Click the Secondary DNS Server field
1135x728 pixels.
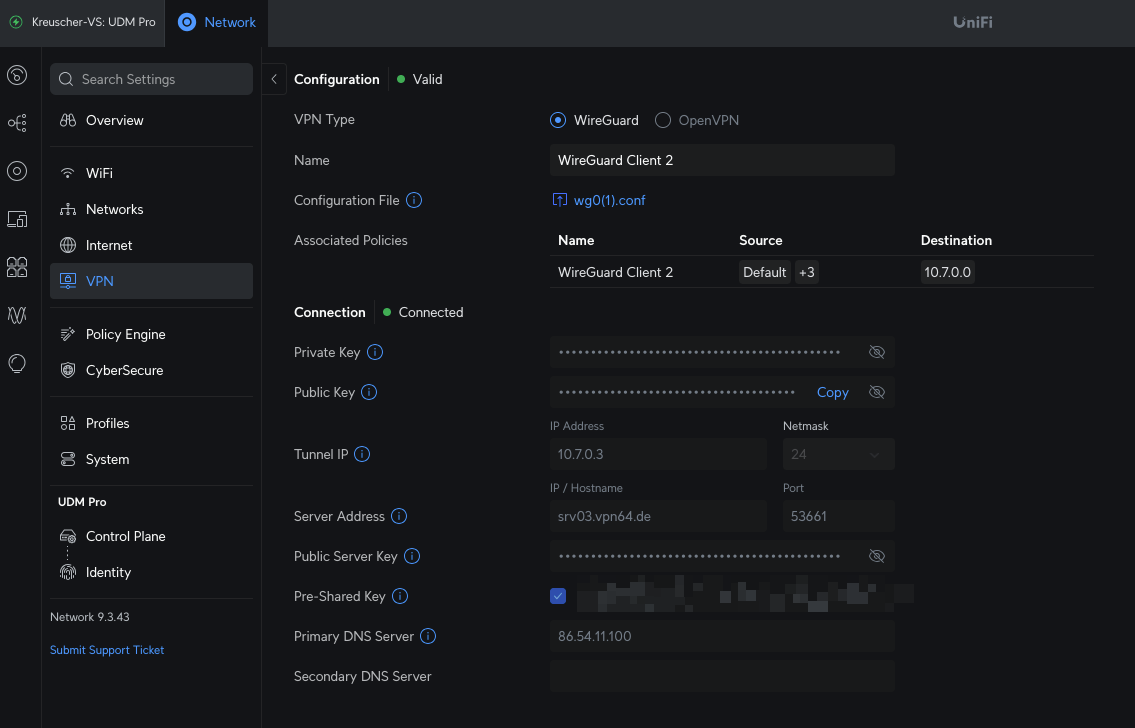coord(722,676)
